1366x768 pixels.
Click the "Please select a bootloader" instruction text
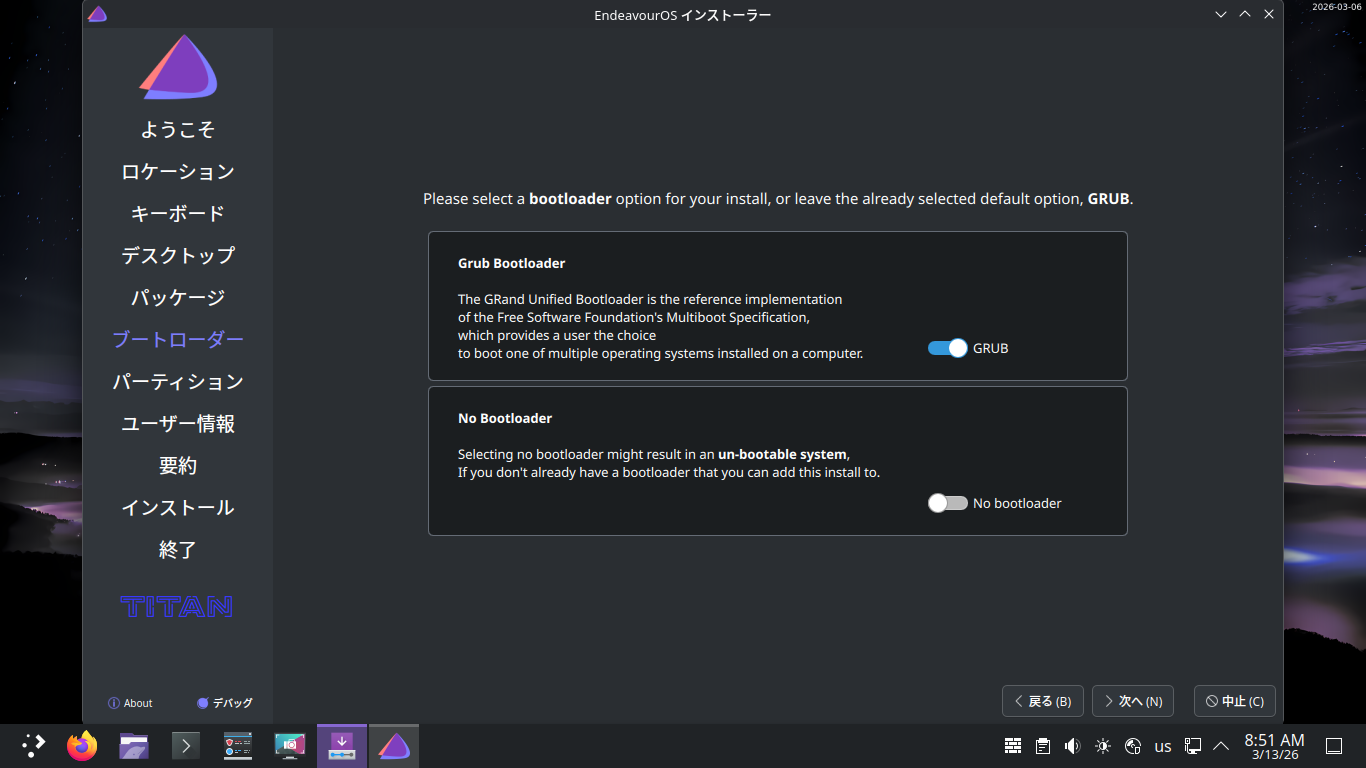pyautogui.click(x=778, y=199)
